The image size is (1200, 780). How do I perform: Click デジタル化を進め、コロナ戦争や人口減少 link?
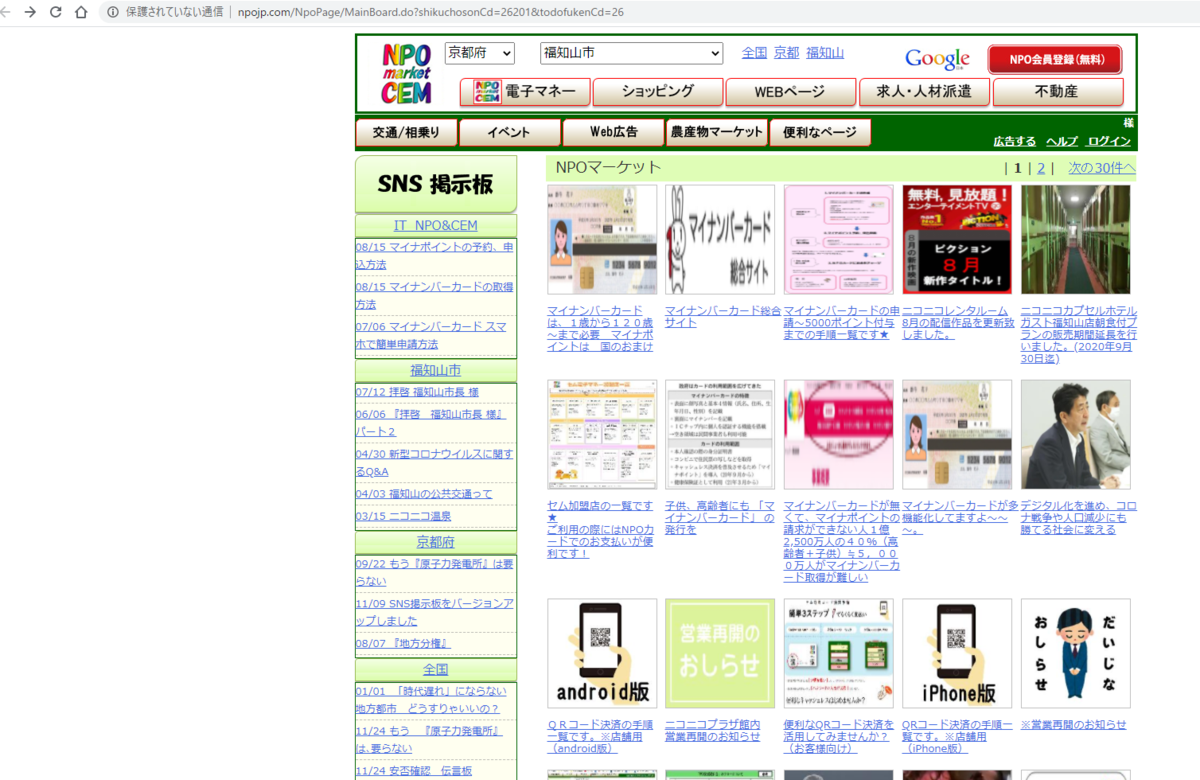tap(1079, 517)
